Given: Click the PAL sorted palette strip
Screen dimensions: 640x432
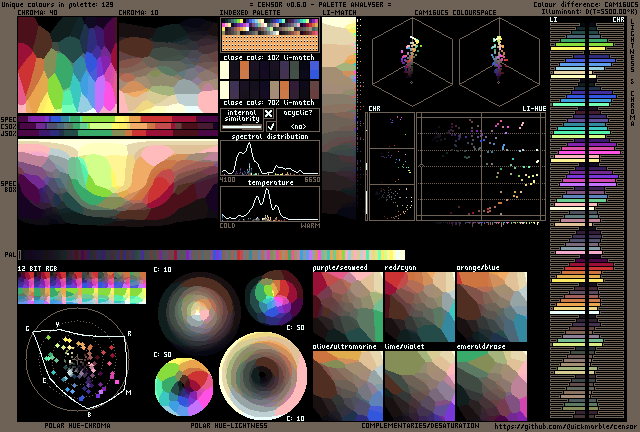Looking at the screenshot, I should coord(212,255).
